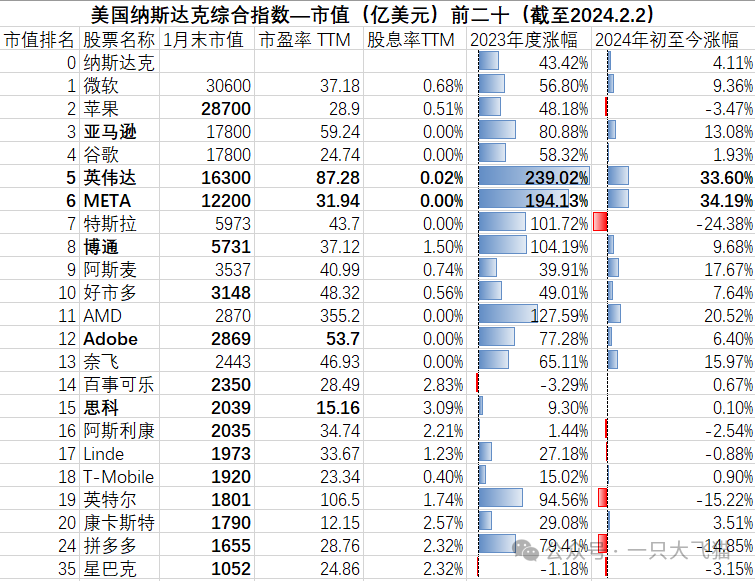
Task: Select market cap value 30600
Action: tap(228, 86)
